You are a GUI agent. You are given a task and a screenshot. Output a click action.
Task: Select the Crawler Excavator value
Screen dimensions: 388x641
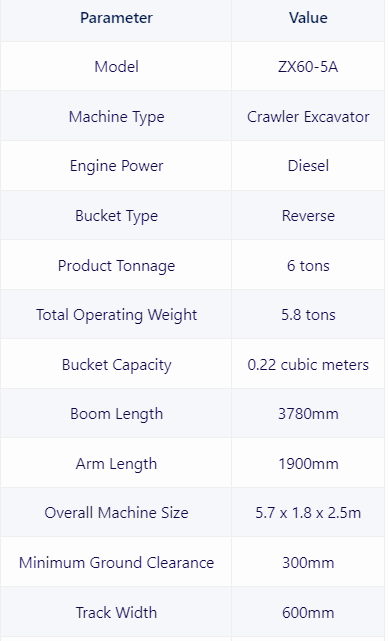point(308,117)
